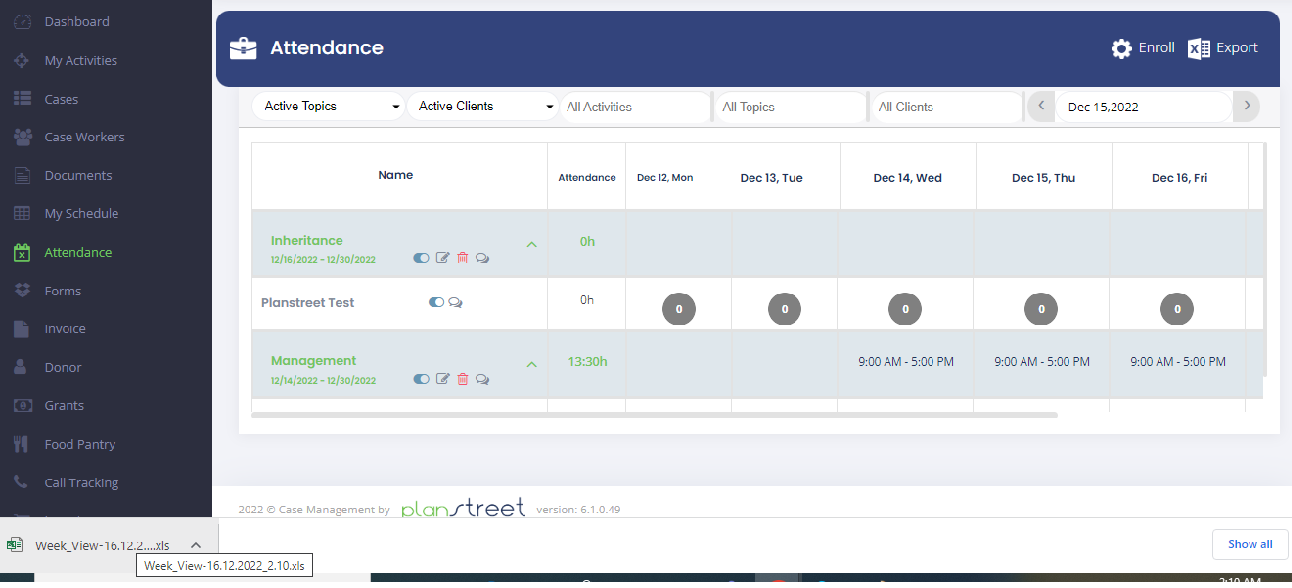
Task: Open Dashboard in the sidebar
Action: 77,21
